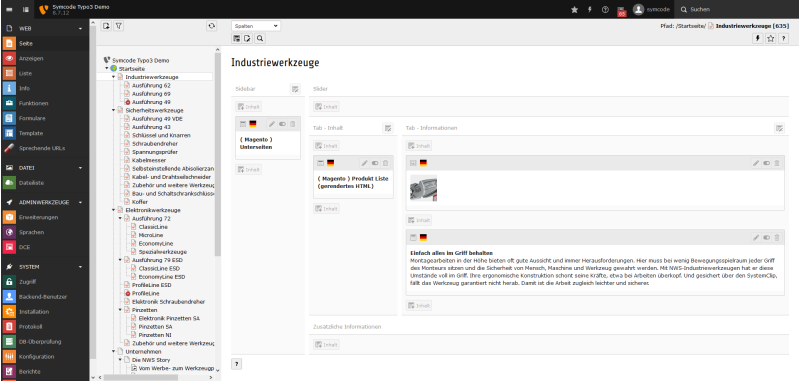The height and width of the screenshot is (381, 800).
Task: Edit all elements in Sidebar column
Action: (x=295, y=89)
